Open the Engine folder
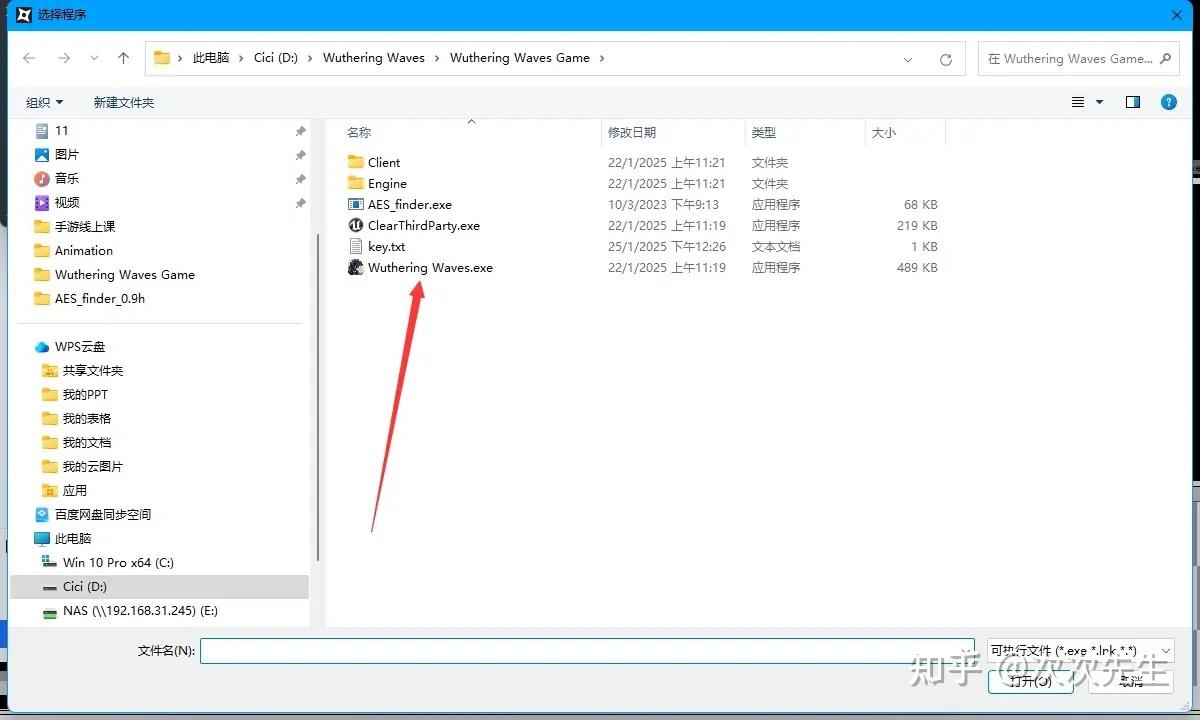Image resolution: width=1200 pixels, height=720 pixels. tap(386, 184)
